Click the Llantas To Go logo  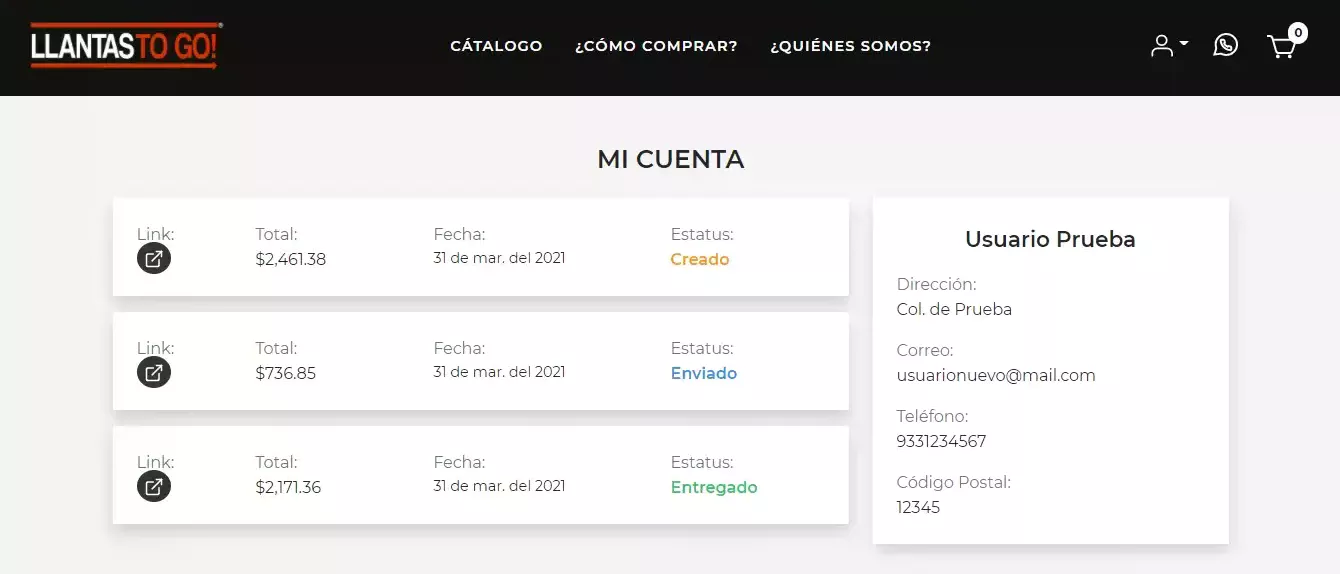(x=126, y=46)
